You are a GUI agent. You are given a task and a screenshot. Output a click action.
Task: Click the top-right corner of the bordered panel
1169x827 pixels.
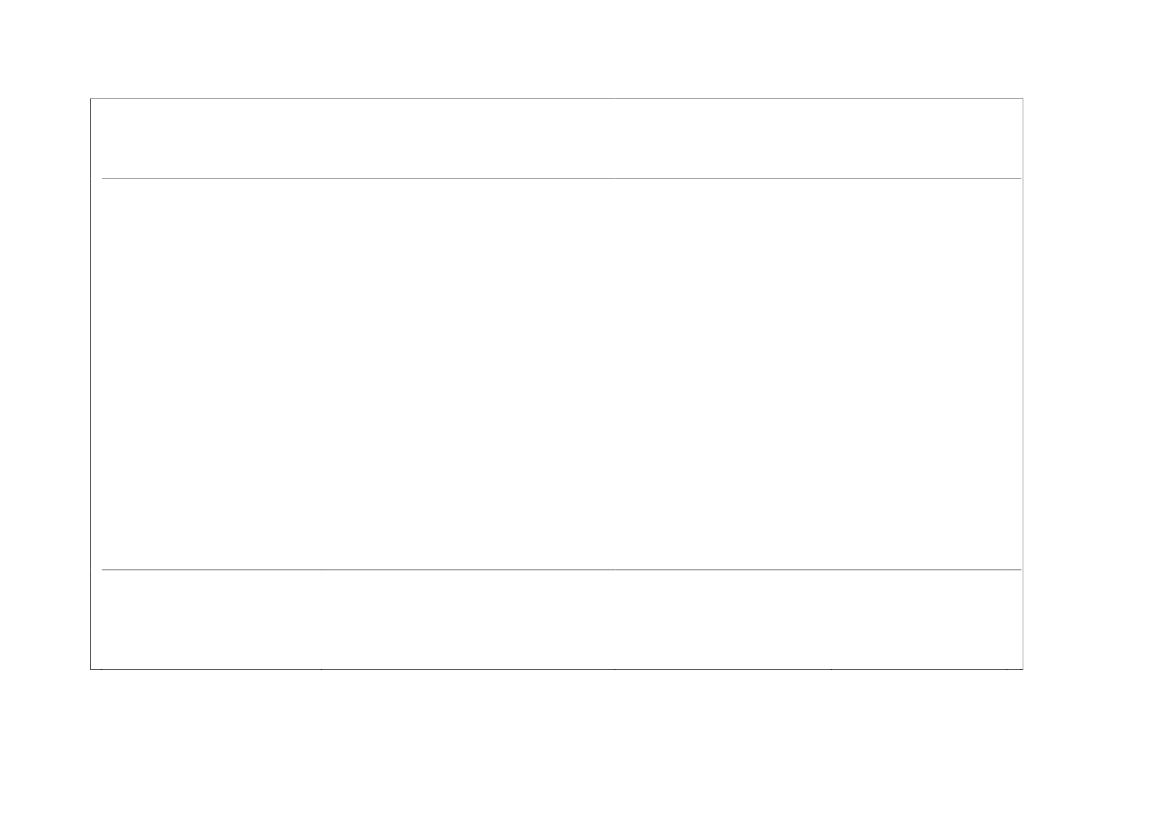[x=1022, y=99]
